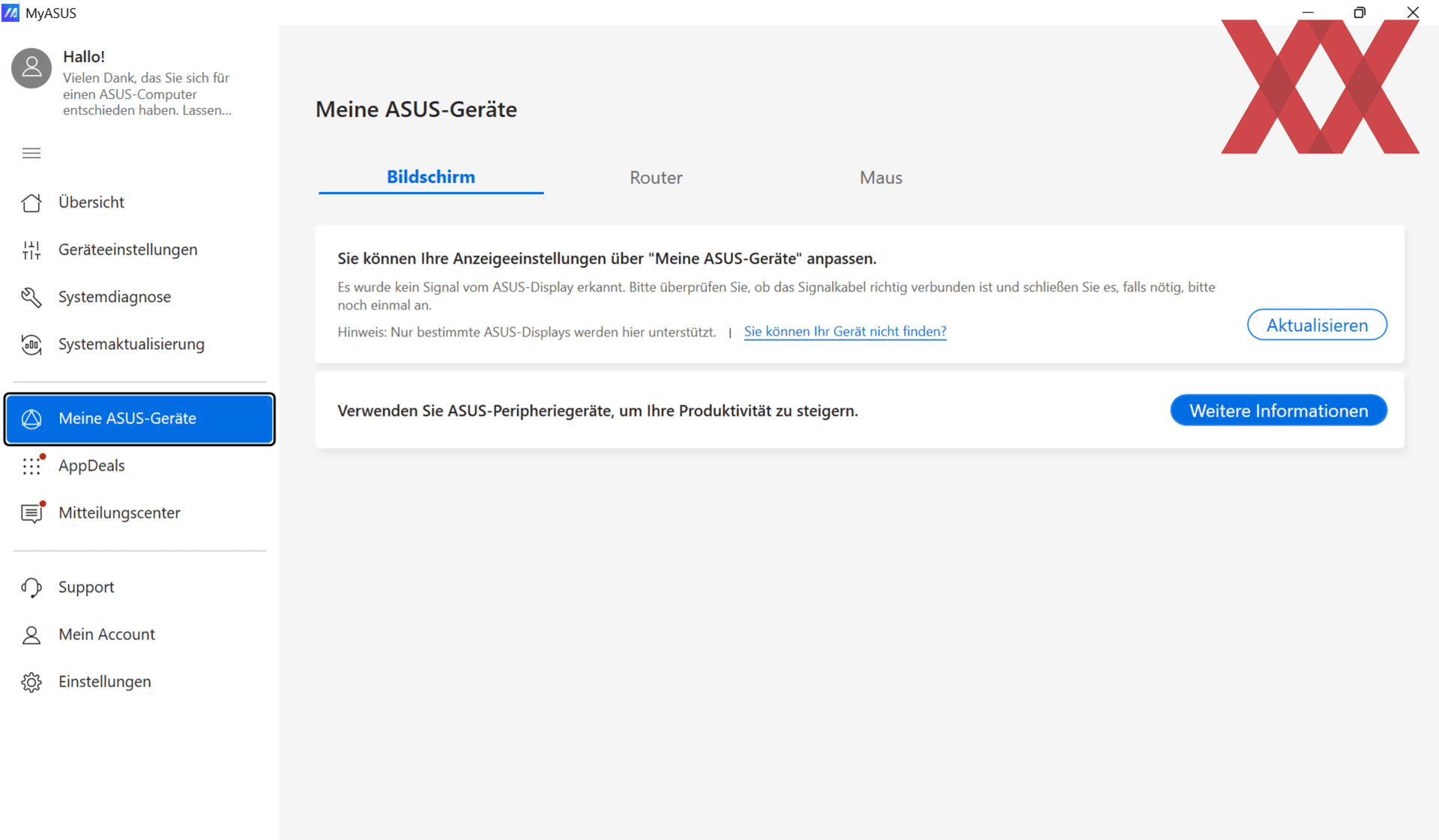Open Einstellungen via gear icon
1439x840 pixels.
tap(31, 682)
